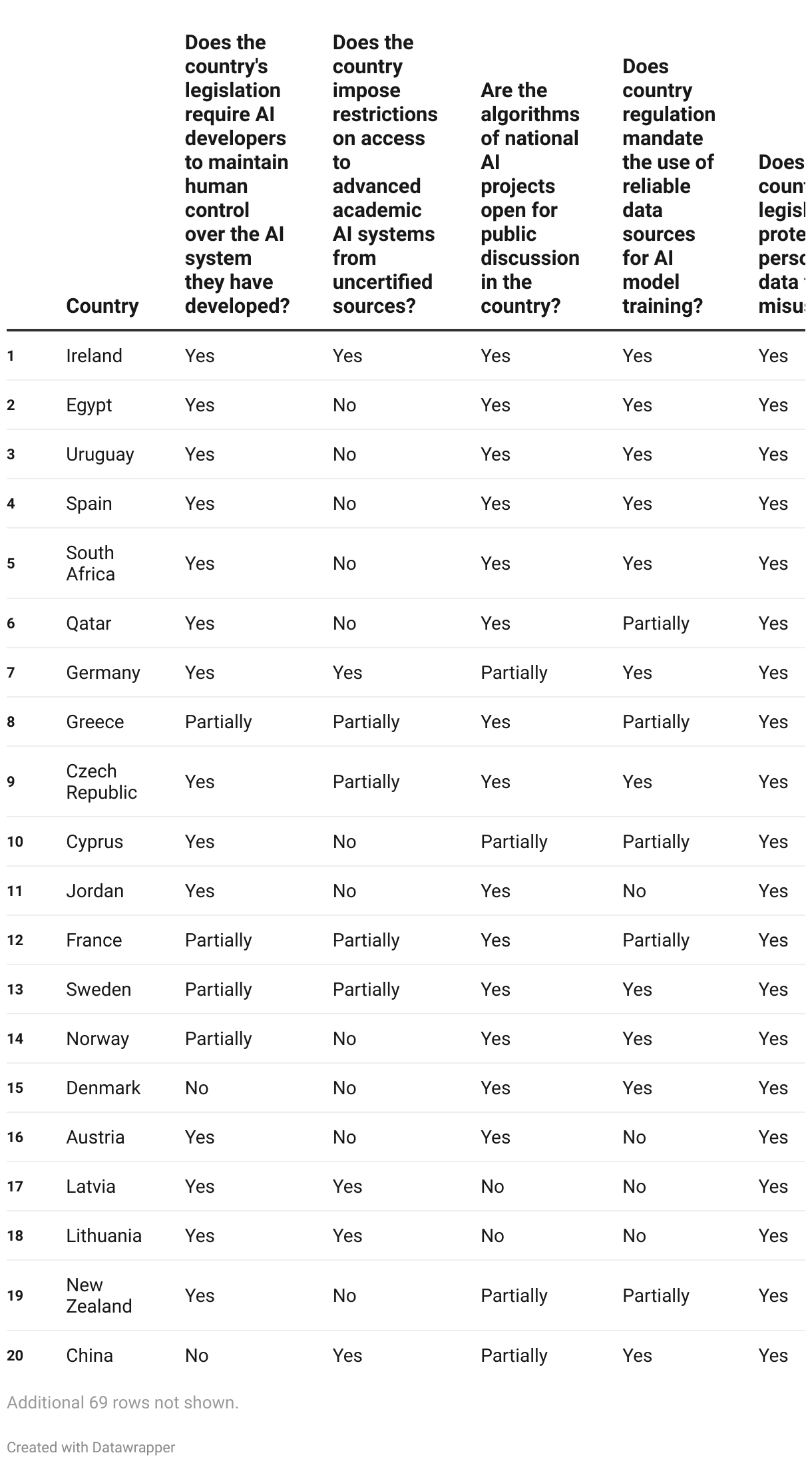This screenshot has height=1463, width=812.
Task: Open the Created with Datawrapper link
Action: tap(91, 1448)
